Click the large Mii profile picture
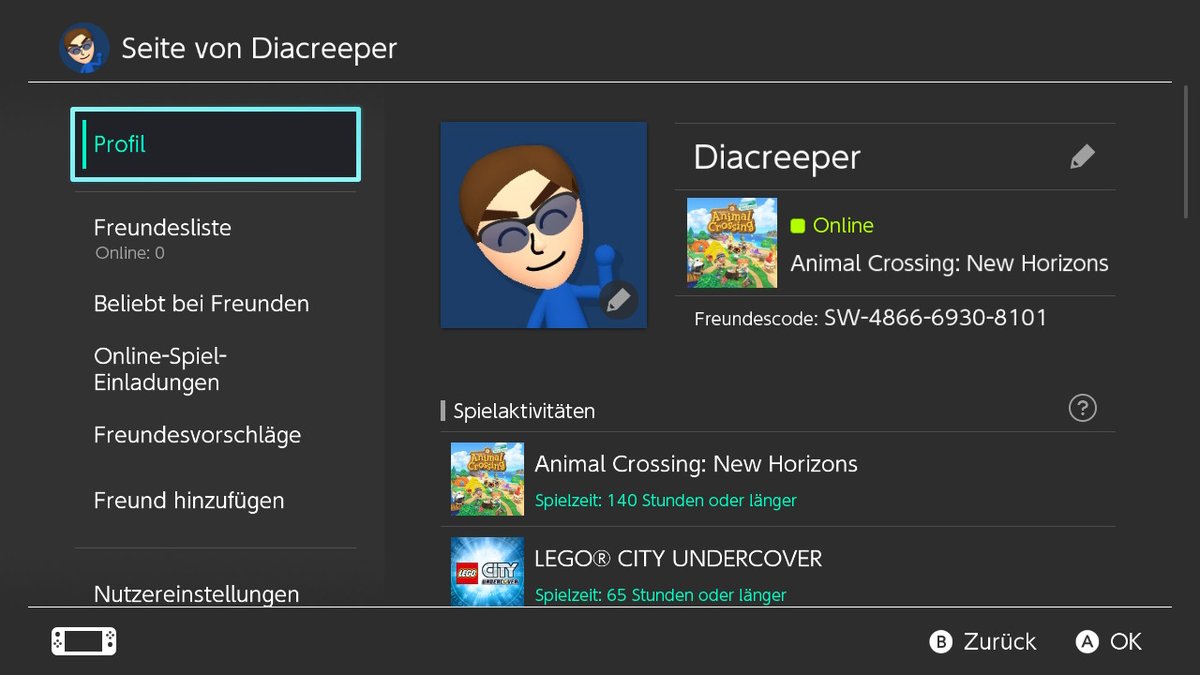 (544, 225)
